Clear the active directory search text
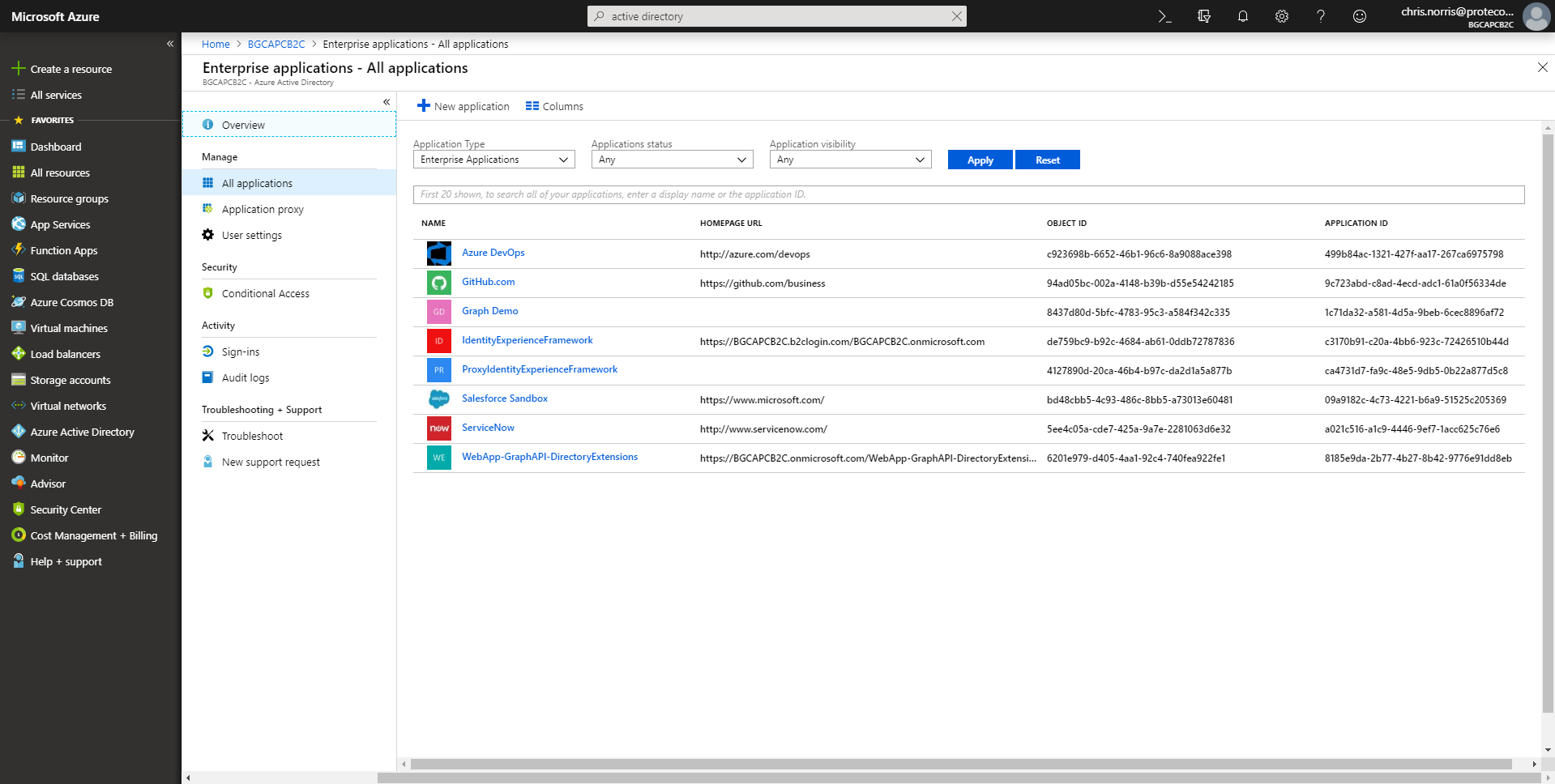1555x784 pixels. pyautogui.click(x=957, y=16)
